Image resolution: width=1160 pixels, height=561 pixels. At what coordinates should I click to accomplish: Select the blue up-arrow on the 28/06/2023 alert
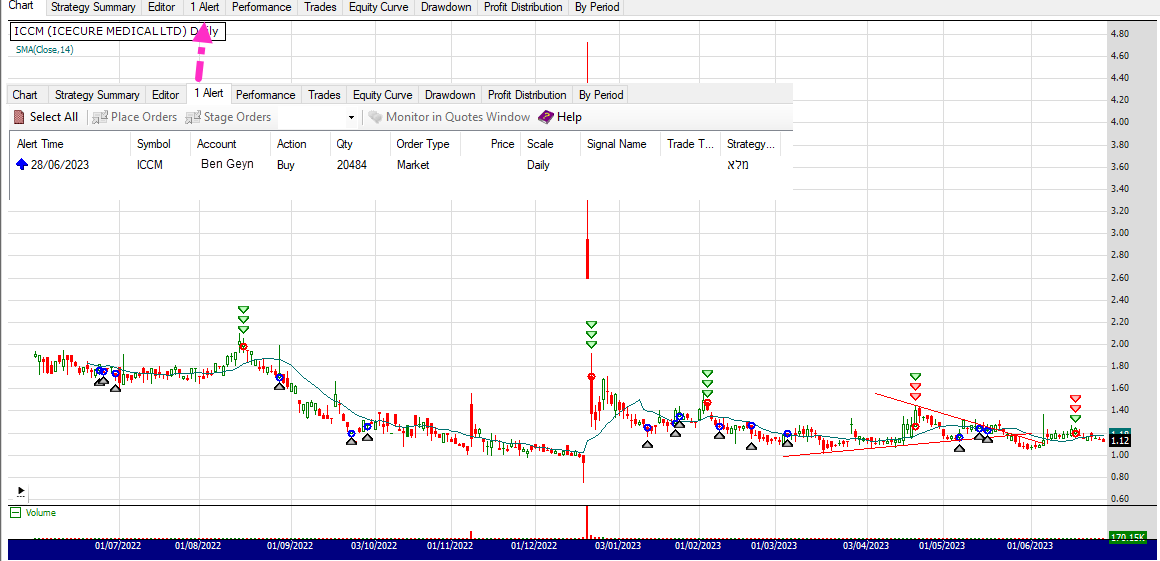[22, 165]
